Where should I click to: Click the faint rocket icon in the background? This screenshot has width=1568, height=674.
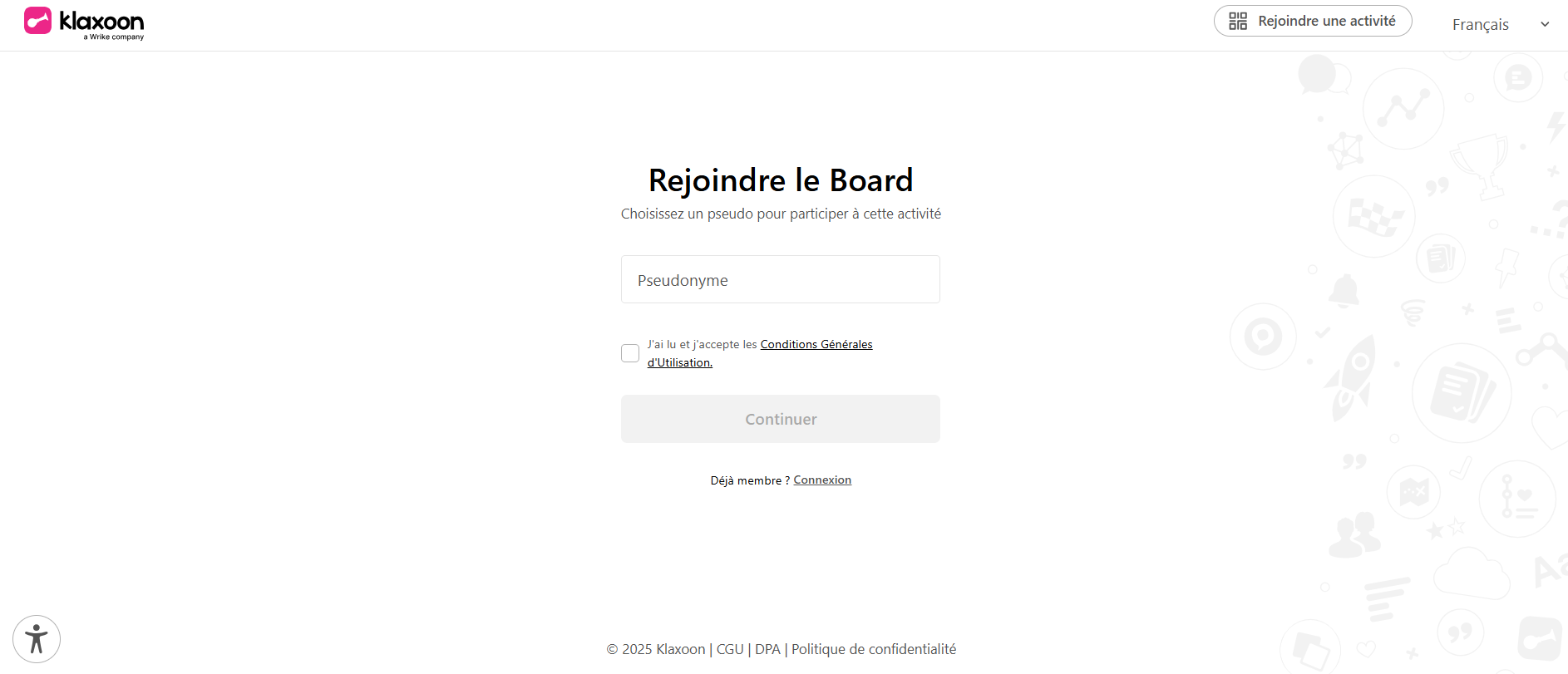click(1352, 376)
